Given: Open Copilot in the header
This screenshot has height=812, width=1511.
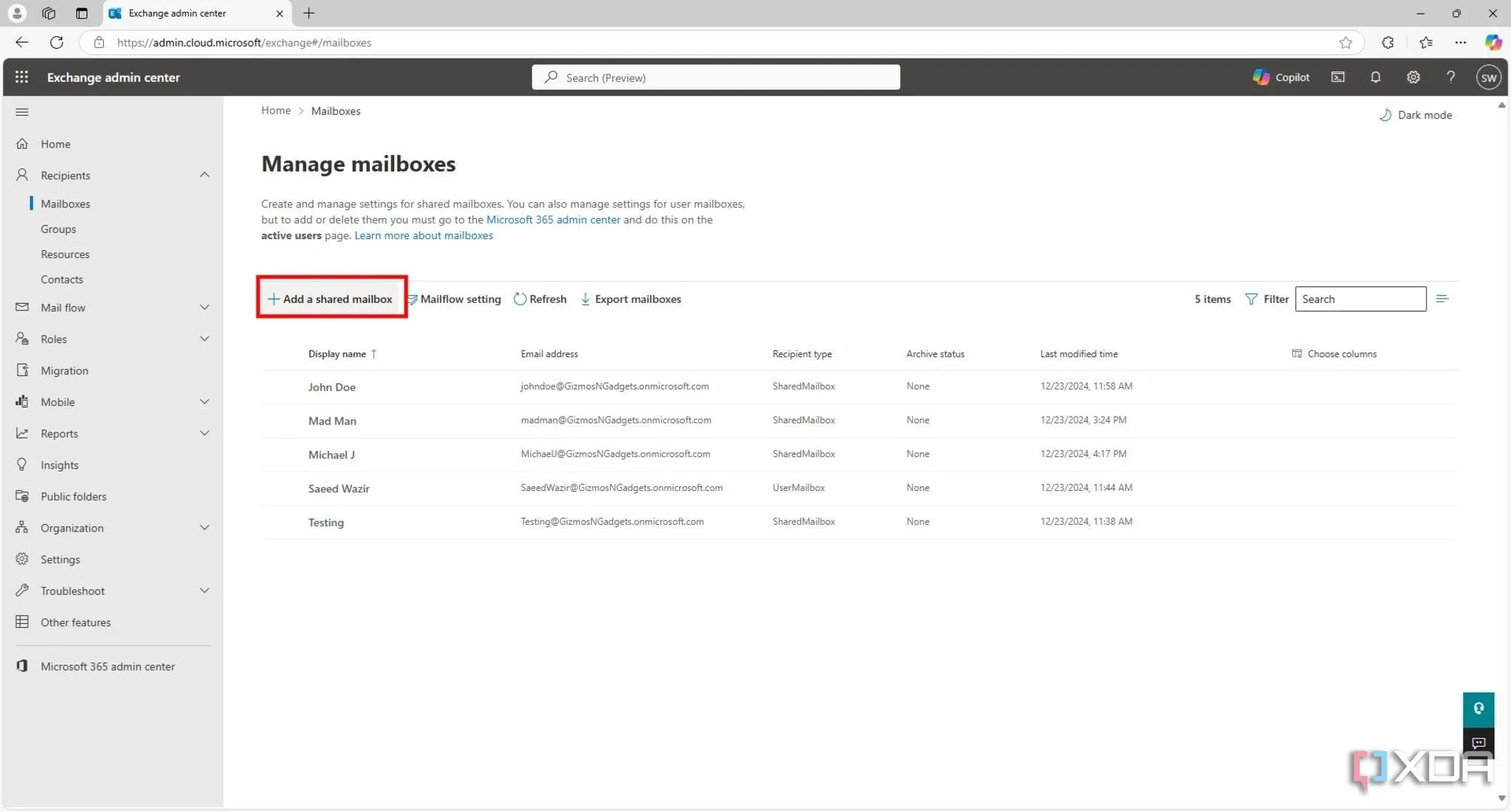Looking at the screenshot, I should [1281, 77].
